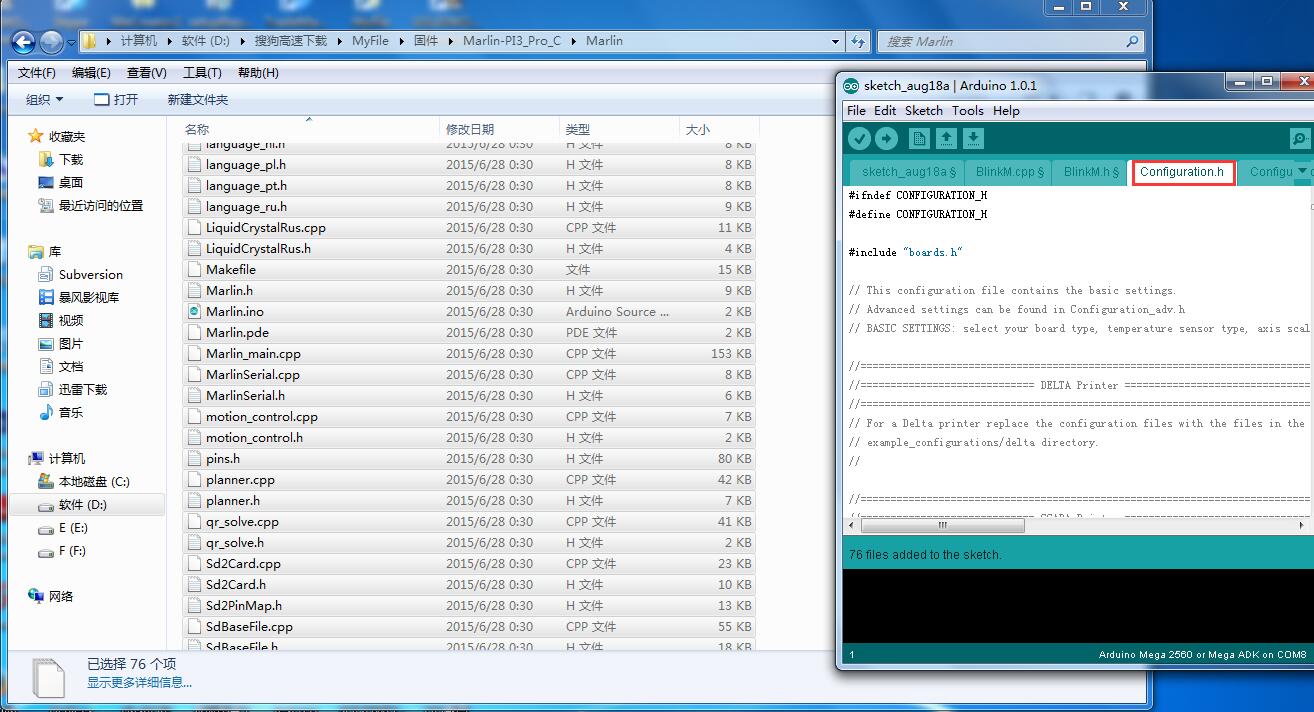1314x712 pixels.
Task: Open the Arduino Tools menu
Action: 968,110
